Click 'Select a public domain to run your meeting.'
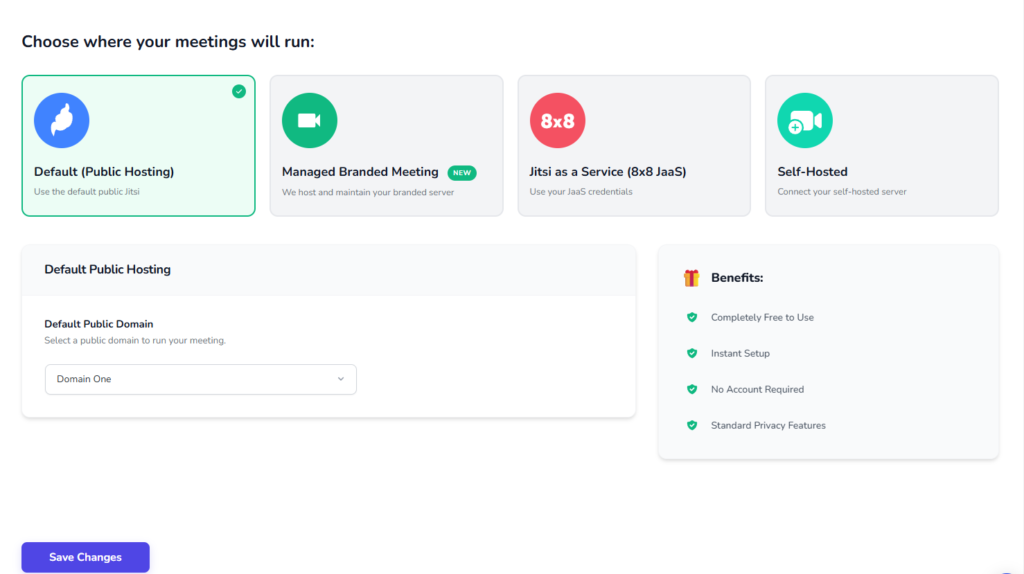The width and height of the screenshot is (1024, 574). pos(135,340)
